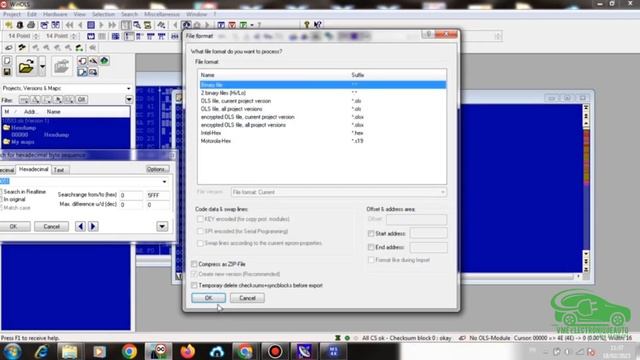Enable 'Compress as ZIP-File' checkbox
The image size is (640, 360).
tap(194, 264)
